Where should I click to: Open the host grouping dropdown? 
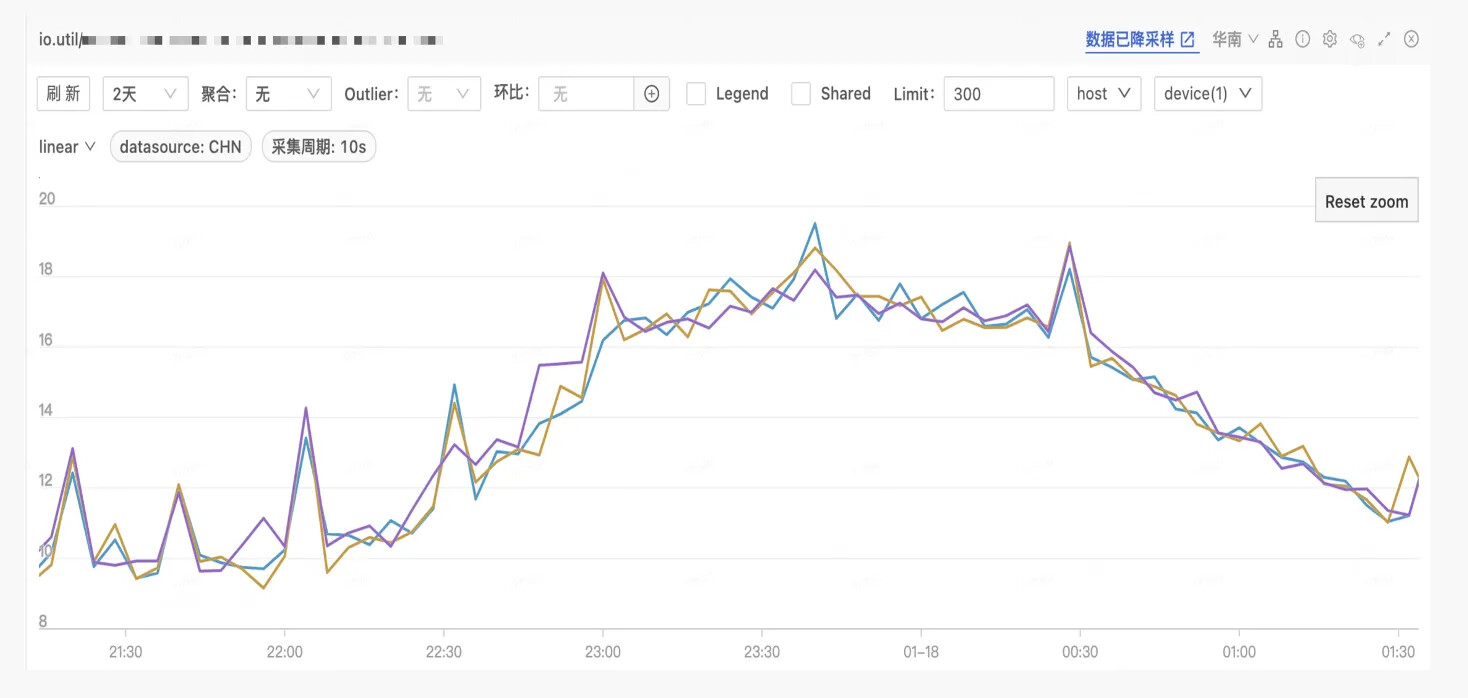[x=1103, y=94]
